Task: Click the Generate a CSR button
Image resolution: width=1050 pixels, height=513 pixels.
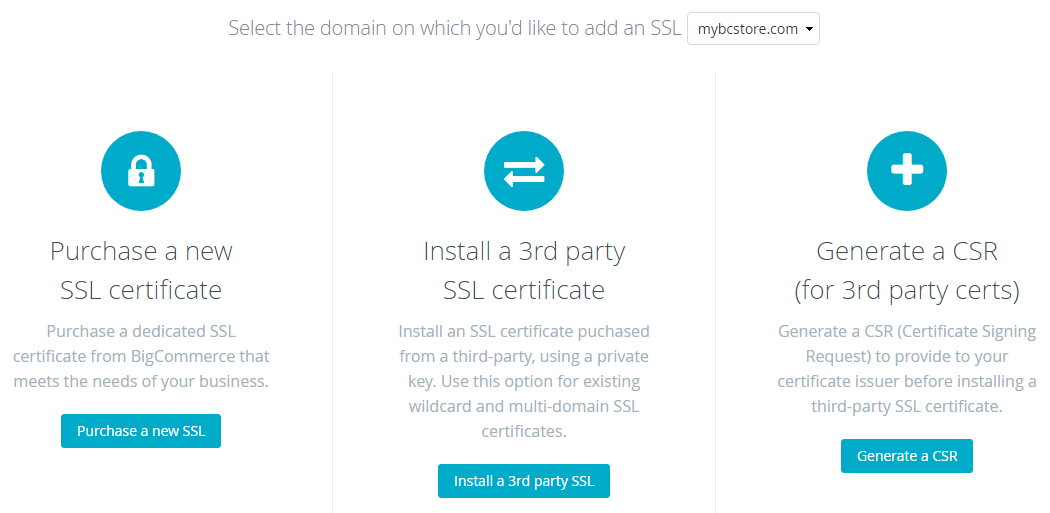Action: [907, 456]
